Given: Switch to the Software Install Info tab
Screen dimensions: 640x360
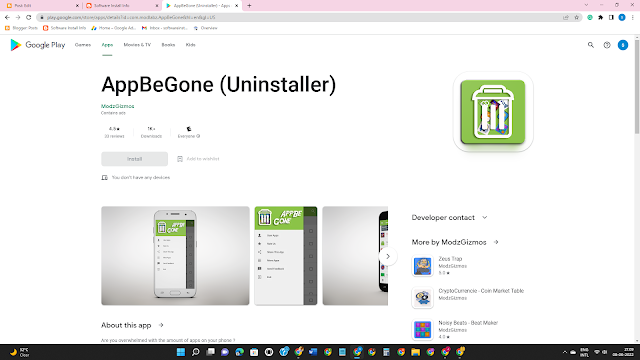Looking at the screenshot, I should coord(122,6).
